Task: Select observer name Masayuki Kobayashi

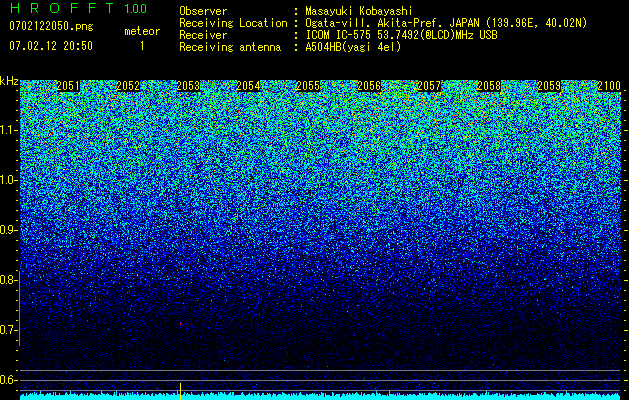Action: pos(359,11)
